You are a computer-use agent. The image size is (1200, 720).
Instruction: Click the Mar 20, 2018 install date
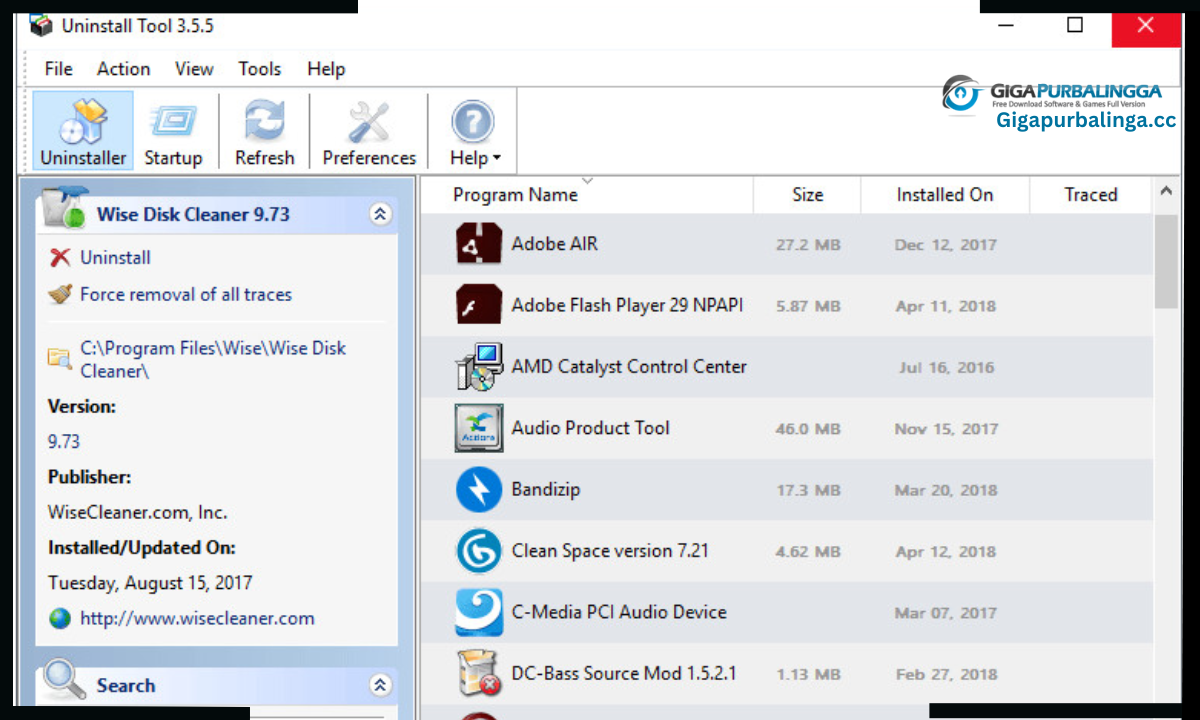tap(946, 490)
